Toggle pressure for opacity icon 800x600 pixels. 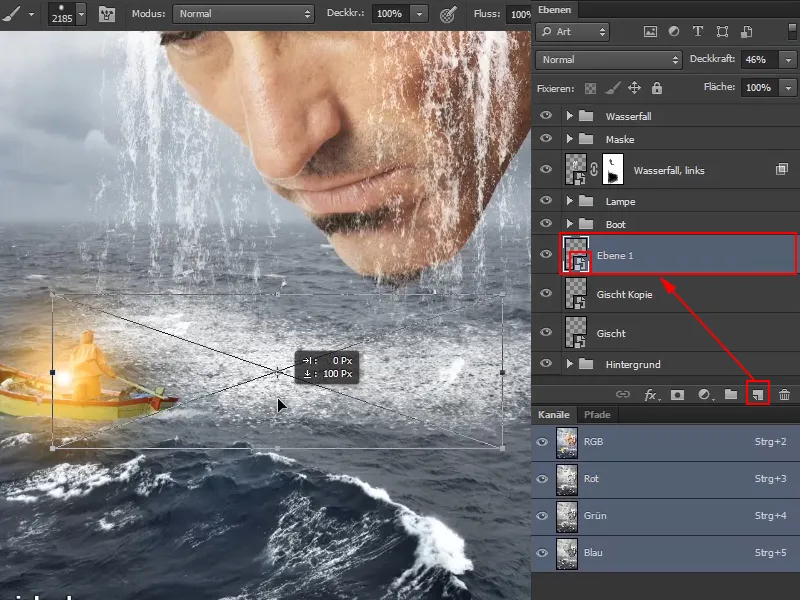[x=448, y=14]
